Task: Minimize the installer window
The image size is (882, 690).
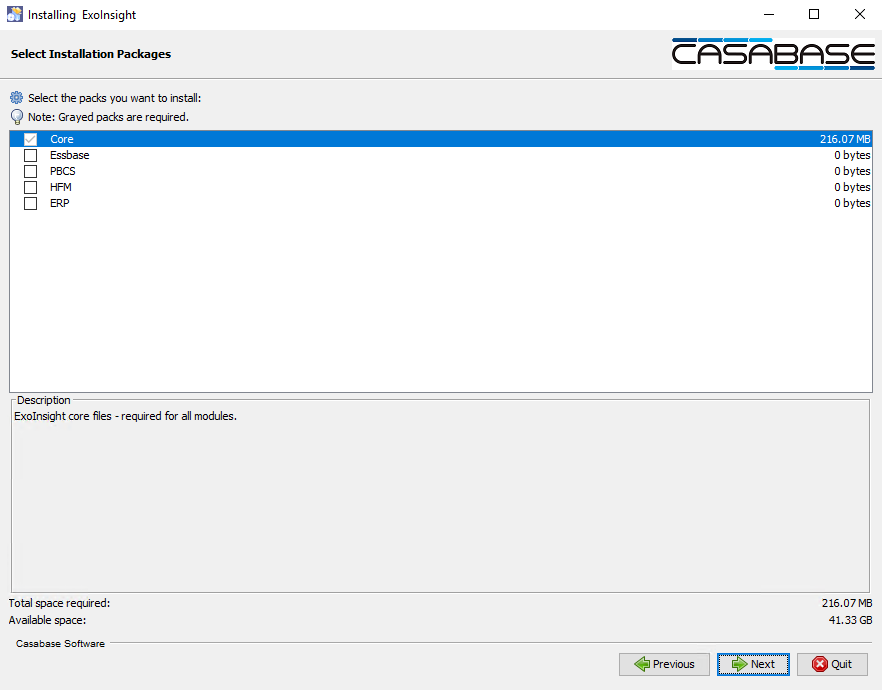Action: [x=768, y=15]
